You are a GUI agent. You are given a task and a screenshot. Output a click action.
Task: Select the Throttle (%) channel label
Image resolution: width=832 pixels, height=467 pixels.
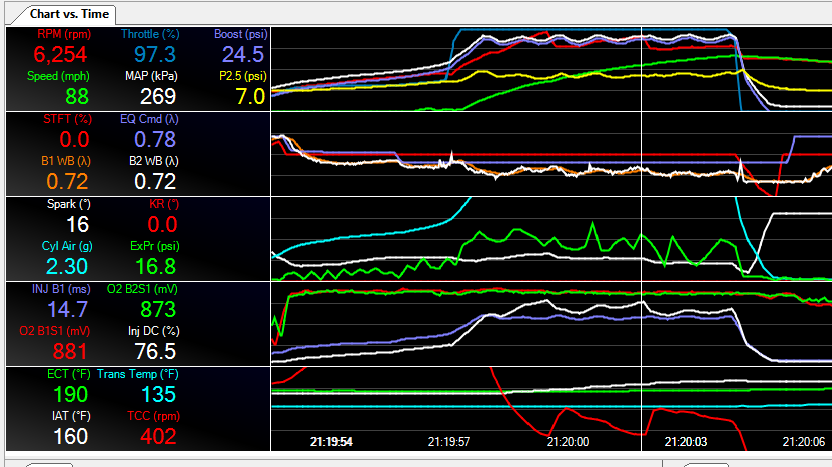point(148,34)
